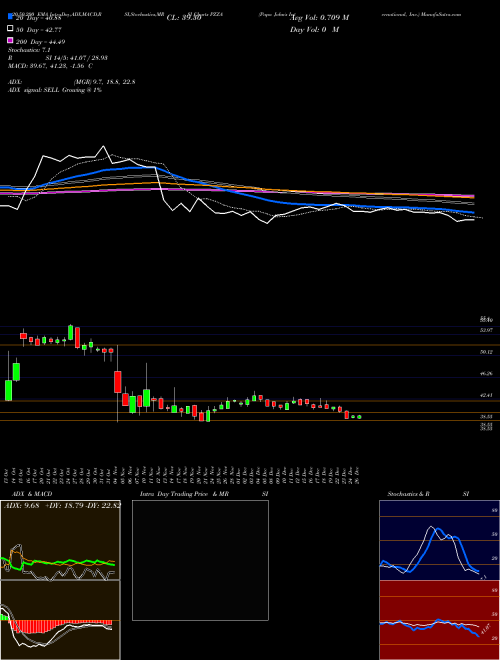Viewport: 500px width, 660px height.
Task: Click the 46.26 price axis label
Action: pos(486,373)
